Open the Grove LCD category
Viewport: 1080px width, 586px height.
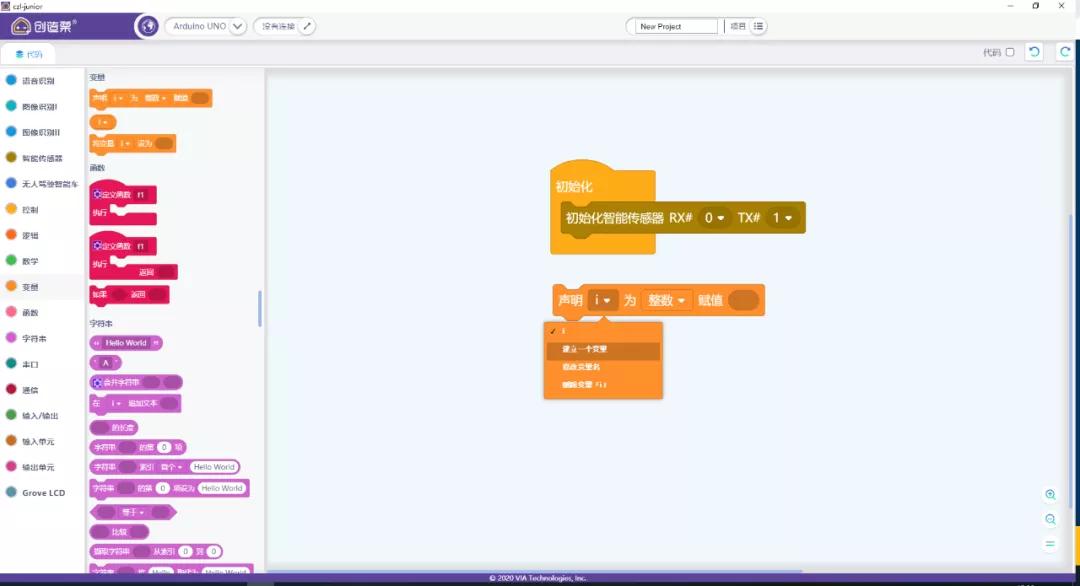(x=42, y=493)
